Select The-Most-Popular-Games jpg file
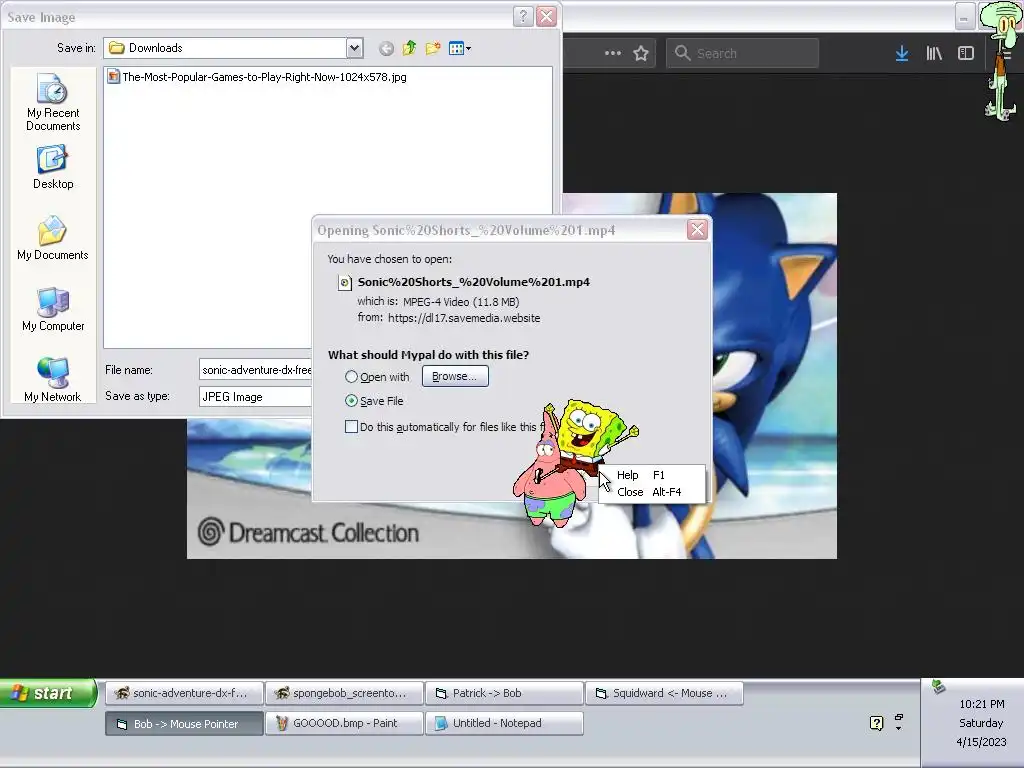Screen dimensions: 1024x768 pyautogui.click(x=257, y=77)
